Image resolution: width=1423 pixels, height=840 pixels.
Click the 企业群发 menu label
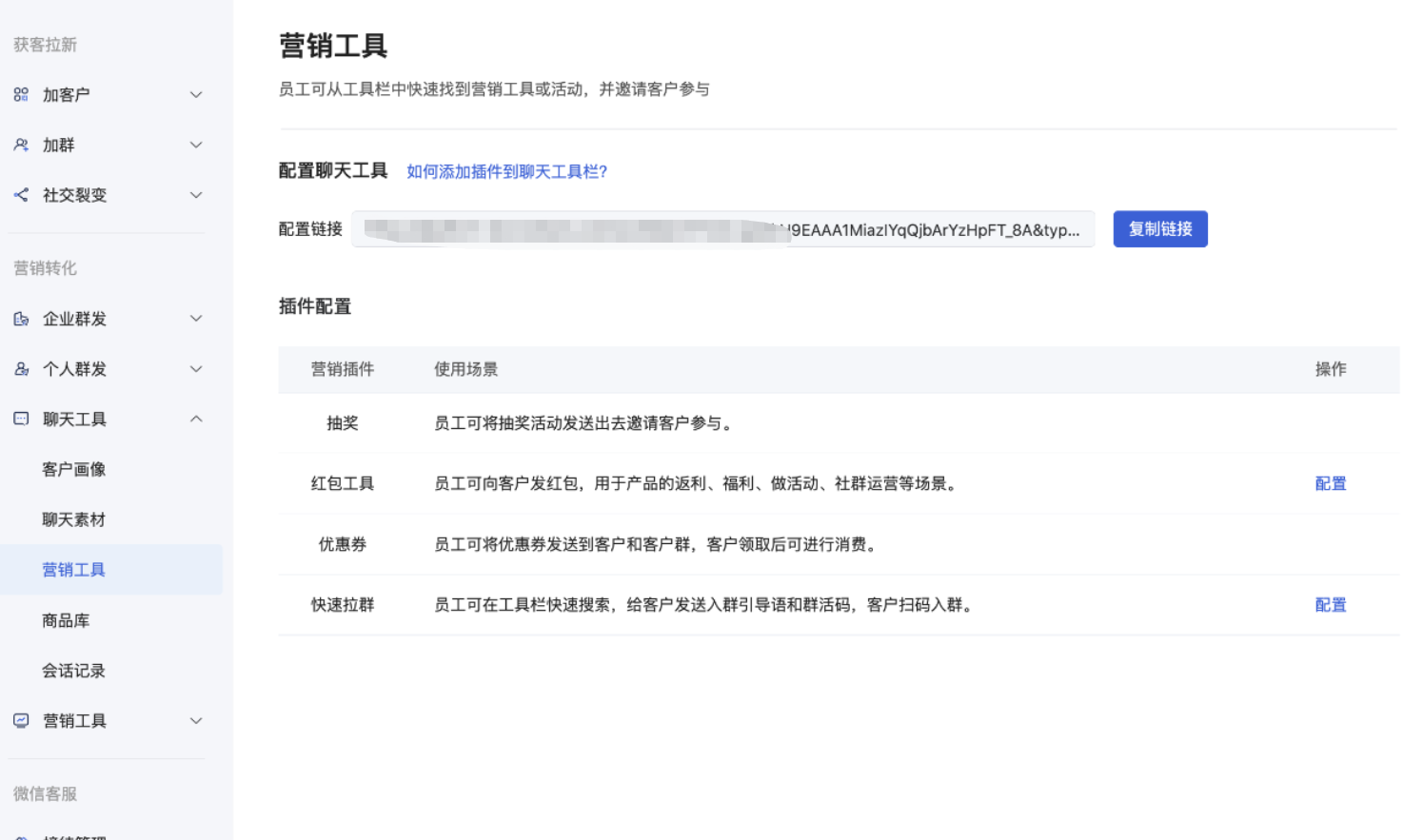[x=74, y=319]
